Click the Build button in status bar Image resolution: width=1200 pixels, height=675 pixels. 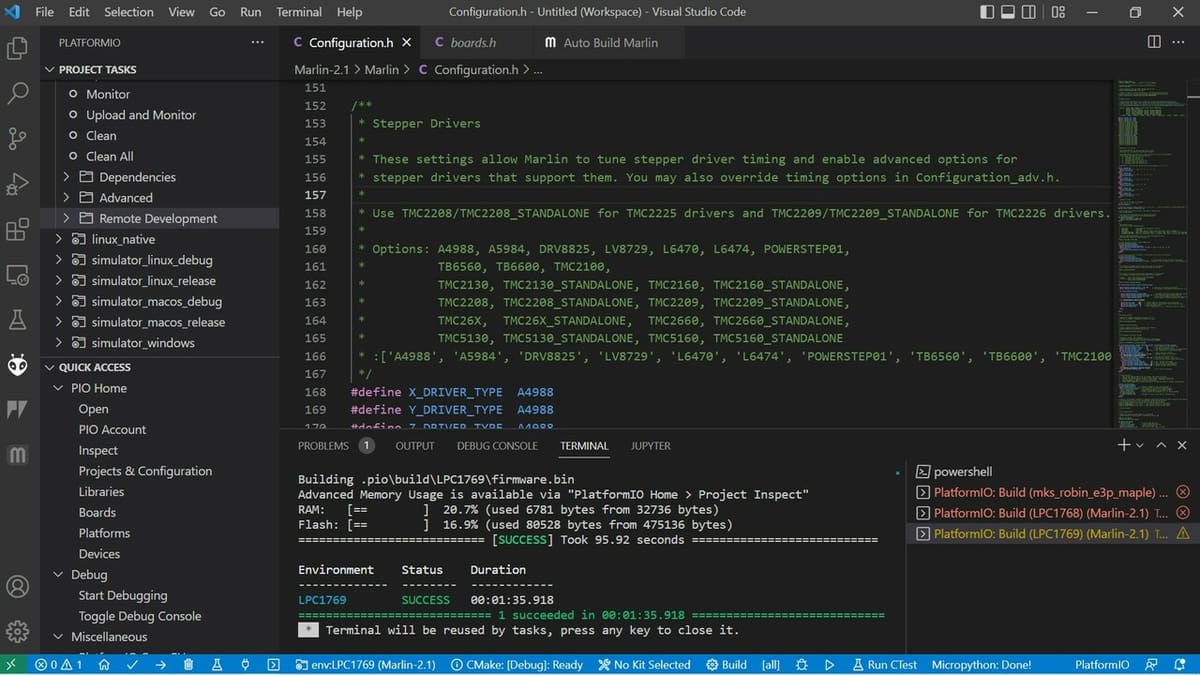[x=726, y=664]
